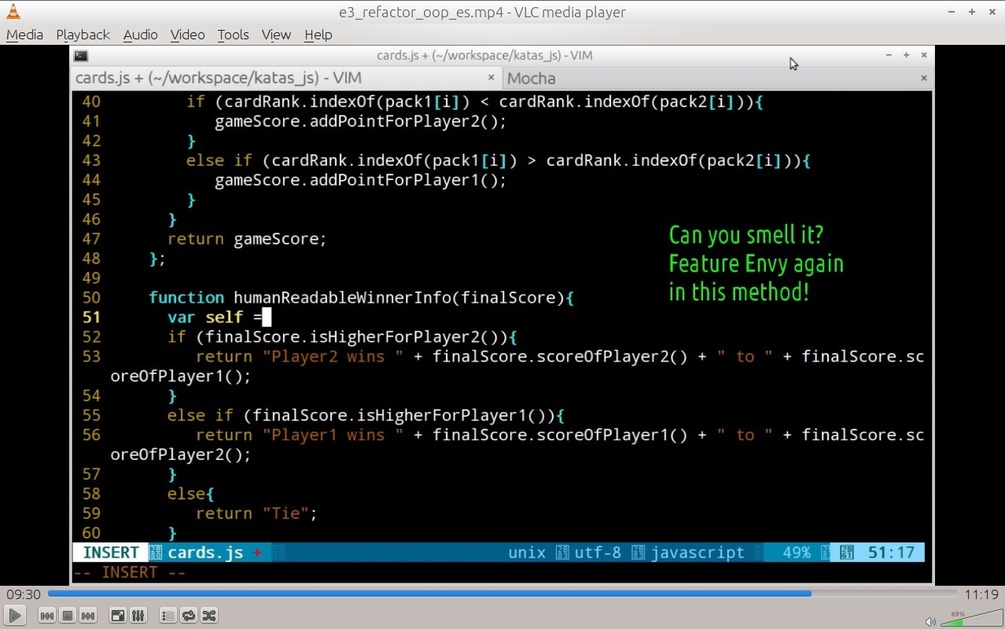Toggle fullscreen video mode
Viewport: 1005px width, 629px height.
pyautogui.click(x=117, y=616)
